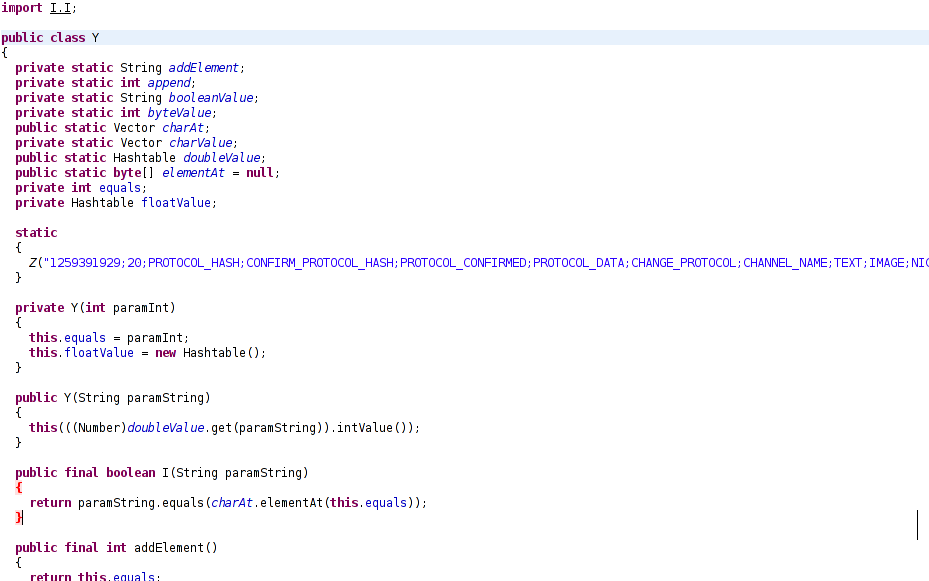Click the I.I import link
This screenshot has width=929, height=581.
pyautogui.click(x=62, y=8)
